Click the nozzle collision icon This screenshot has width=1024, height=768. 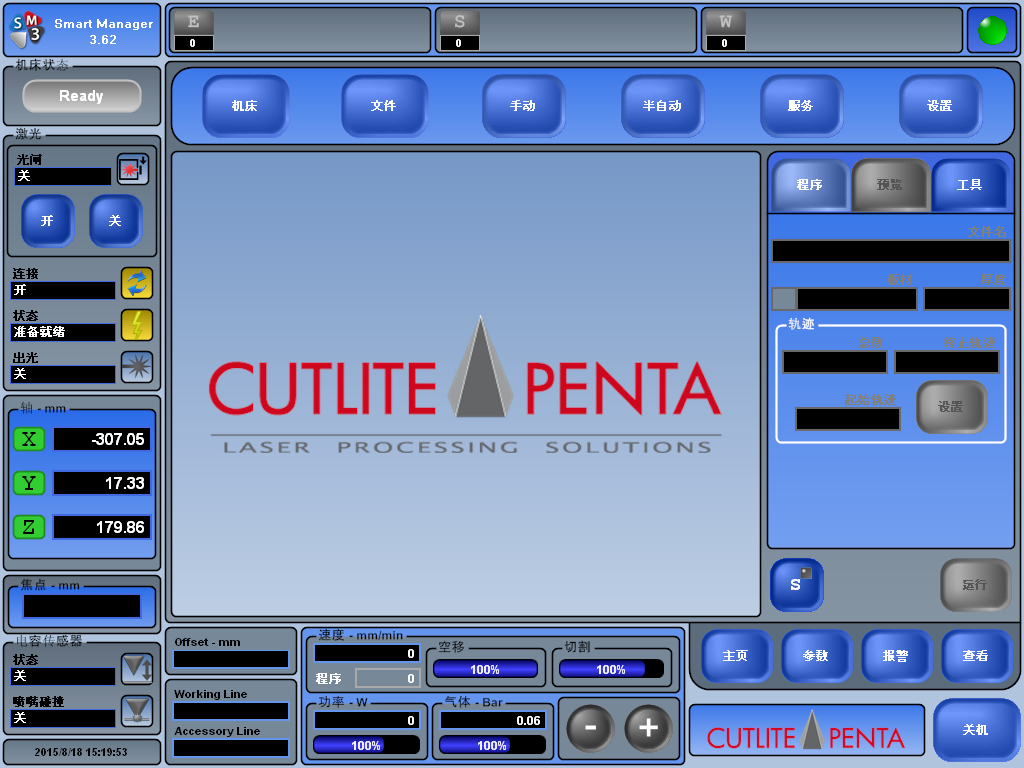point(137,711)
